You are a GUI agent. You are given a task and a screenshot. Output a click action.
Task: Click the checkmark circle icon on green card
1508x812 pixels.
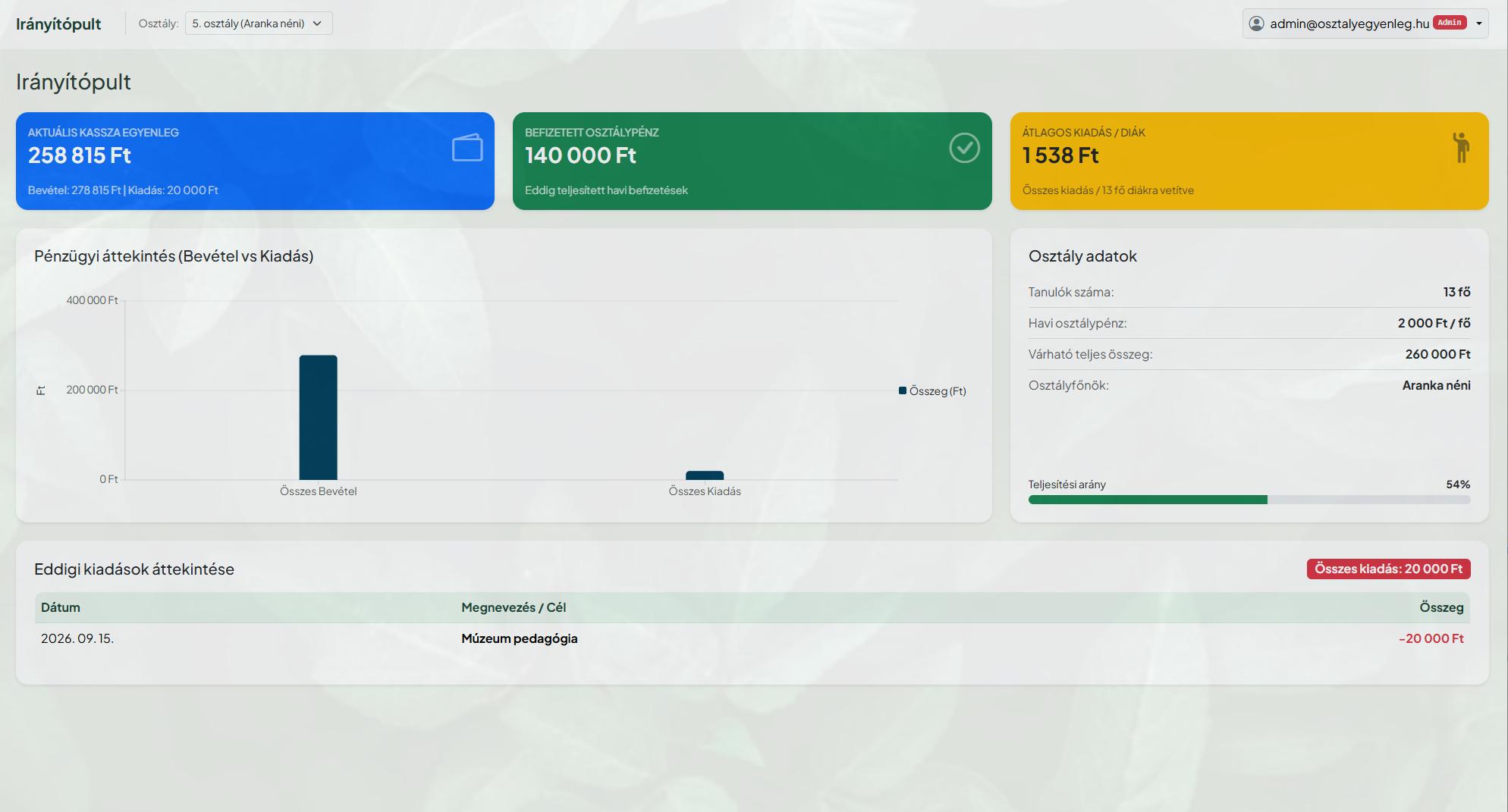[x=964, y=148]
